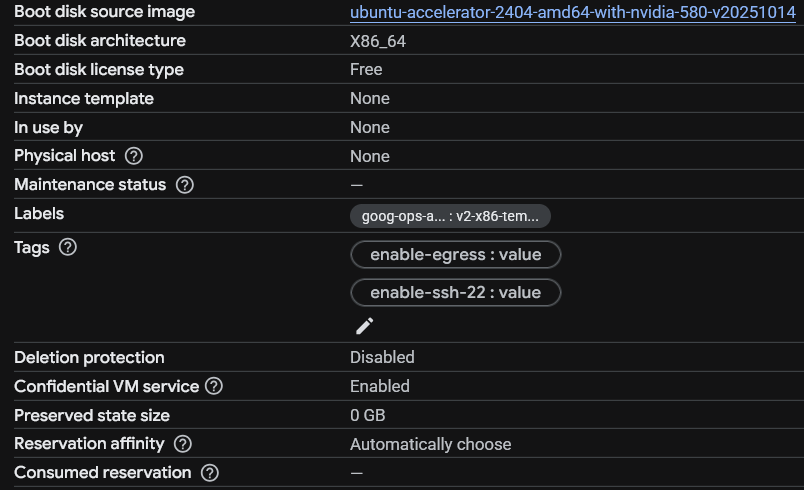This screenshot has height=490, width=804.
Task: Select the Automatically choose reservation value
Action: [x=431, y=444]
